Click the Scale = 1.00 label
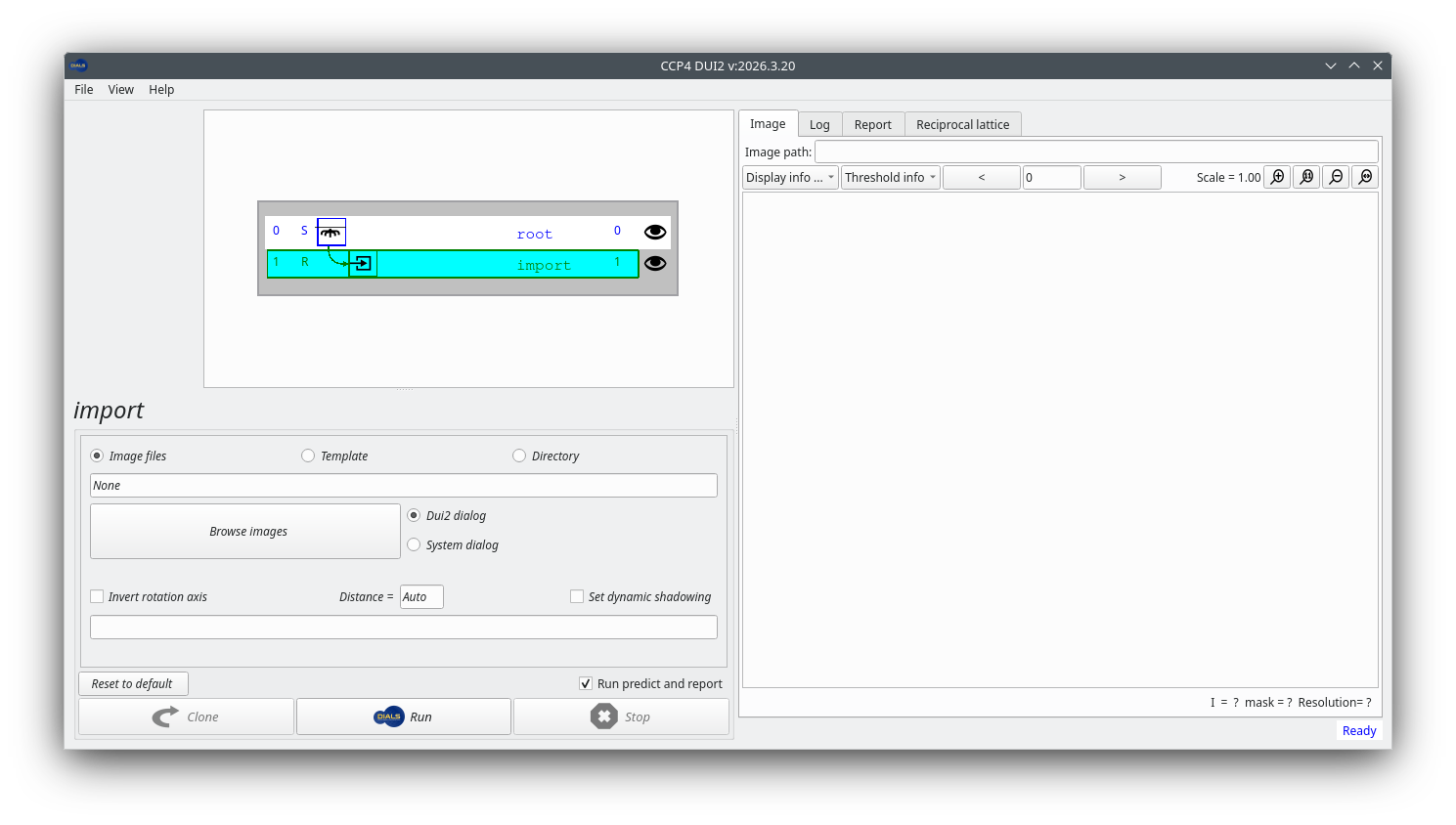The width and height of the screenshot is (1456, 825). click(x=1228, y=177)
